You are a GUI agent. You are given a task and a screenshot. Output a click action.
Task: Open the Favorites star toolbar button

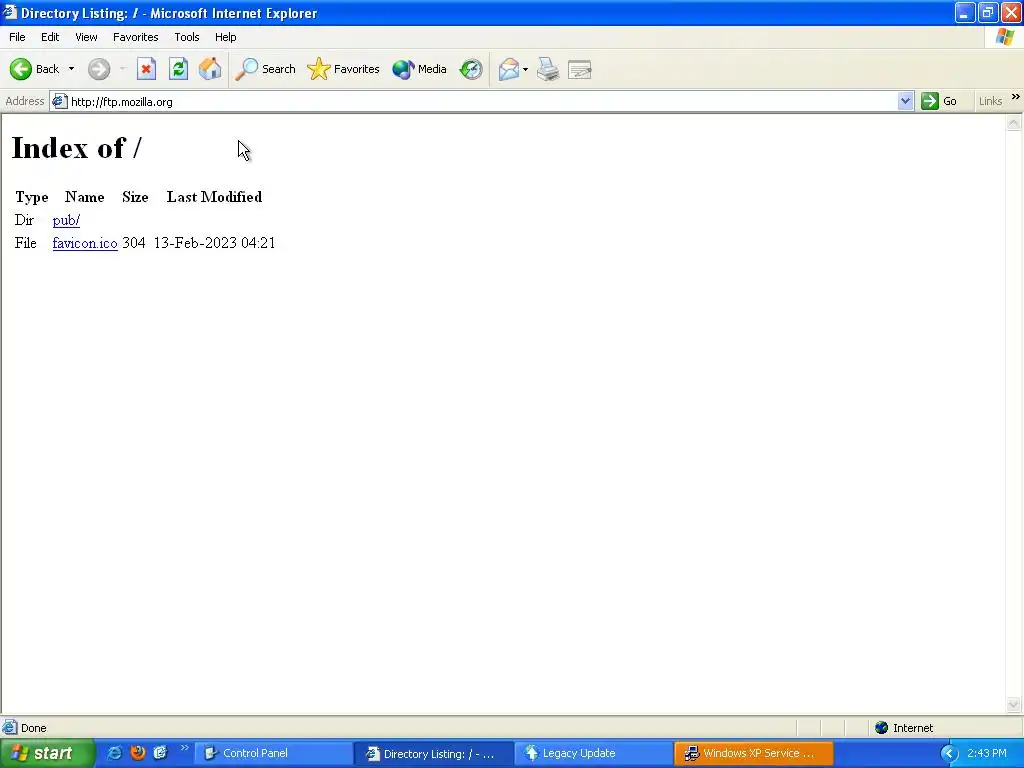(344, 69)
